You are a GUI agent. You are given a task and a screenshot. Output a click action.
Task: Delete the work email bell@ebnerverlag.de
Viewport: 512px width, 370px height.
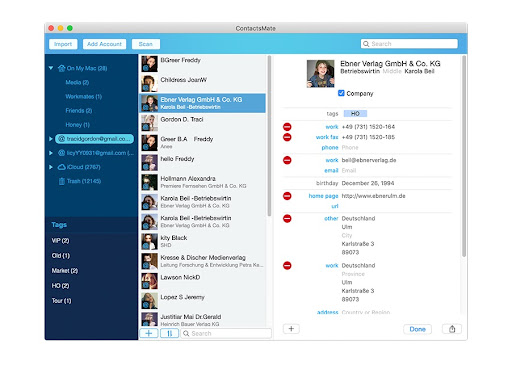coord(287,160)
